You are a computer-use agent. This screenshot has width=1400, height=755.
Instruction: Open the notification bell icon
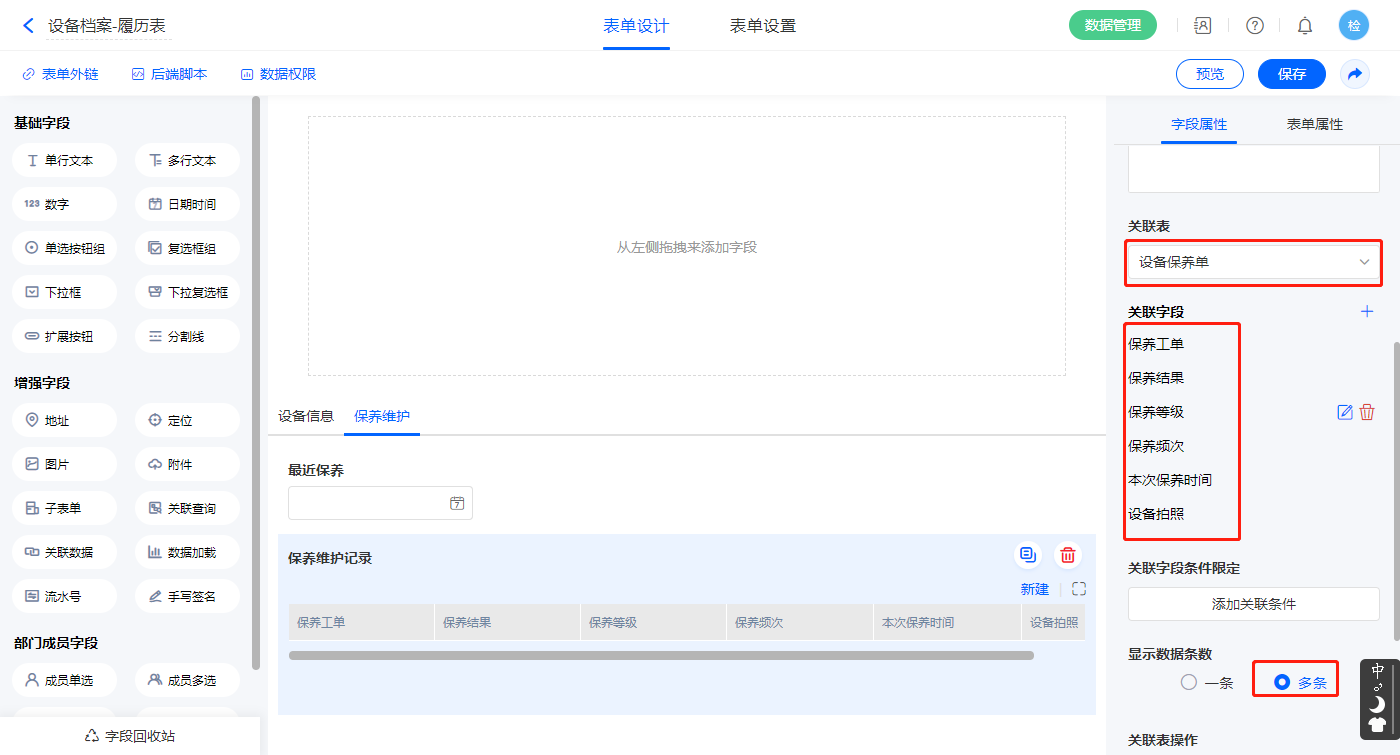click(x=1305, y=26)
